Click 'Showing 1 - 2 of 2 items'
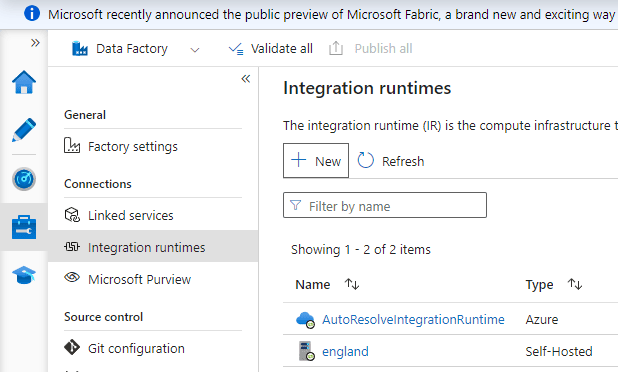The image size is (618, 372). (361, 249)
